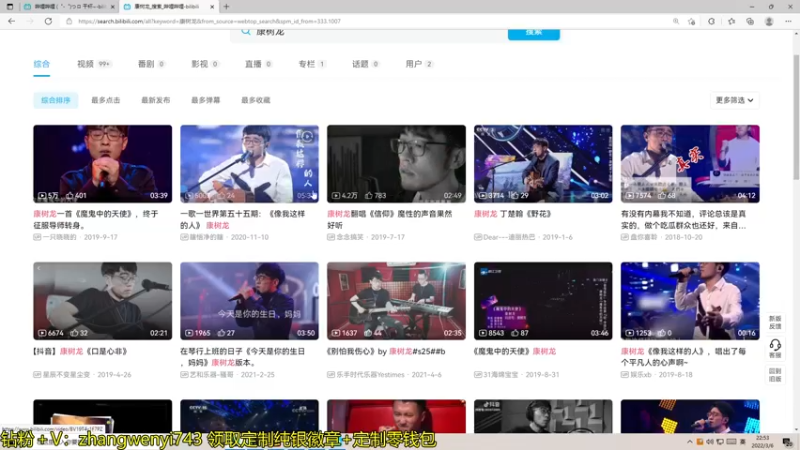Select 综合排序 sort option
The width and height of the screenshot is (800, 450).
(x=56, y=101)
